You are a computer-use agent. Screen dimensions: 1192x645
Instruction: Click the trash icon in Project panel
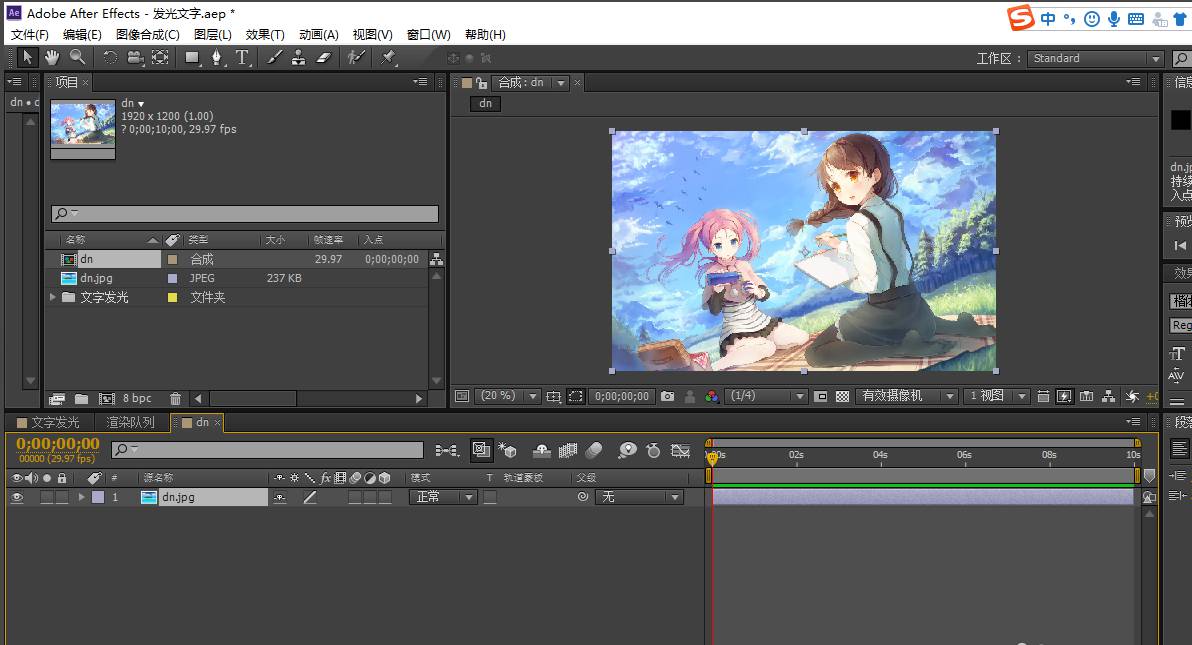click(x=176, y=399)
